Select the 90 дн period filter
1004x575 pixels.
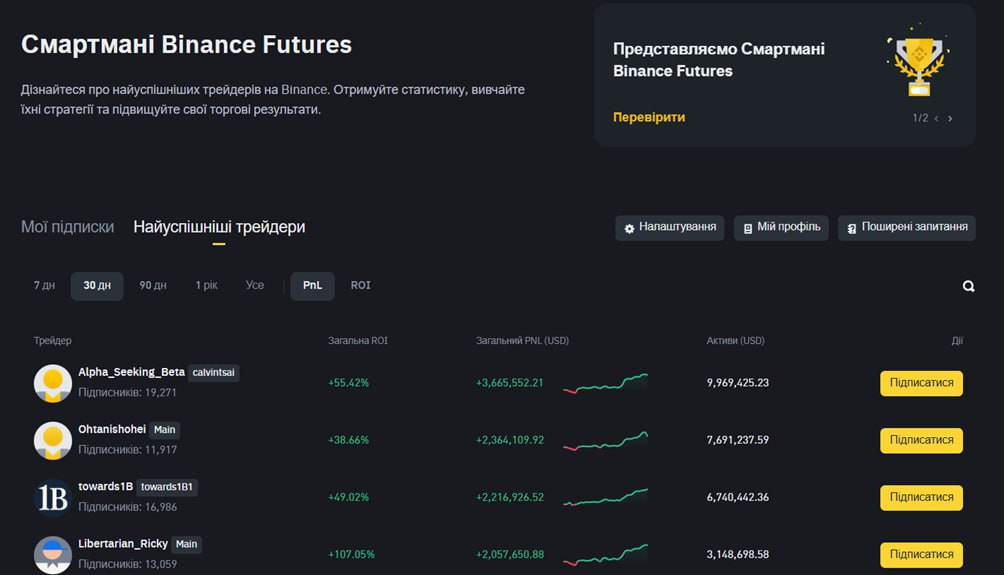click(153, 286)
